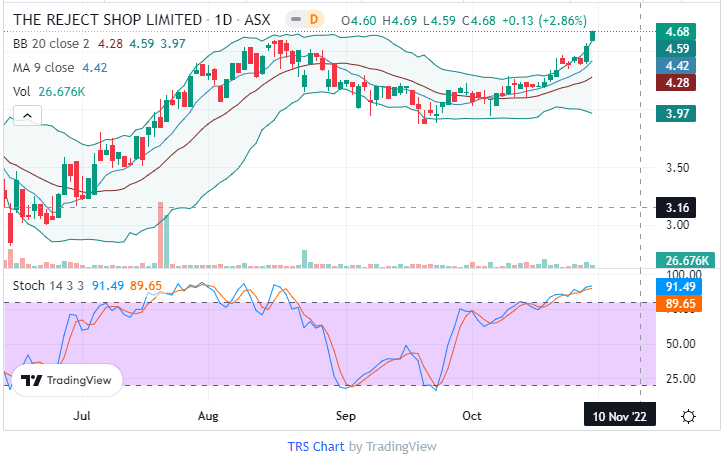Click the Stoch 91.49 value axis label
This screenshot has height=459, width=725.
coord(676,287)
